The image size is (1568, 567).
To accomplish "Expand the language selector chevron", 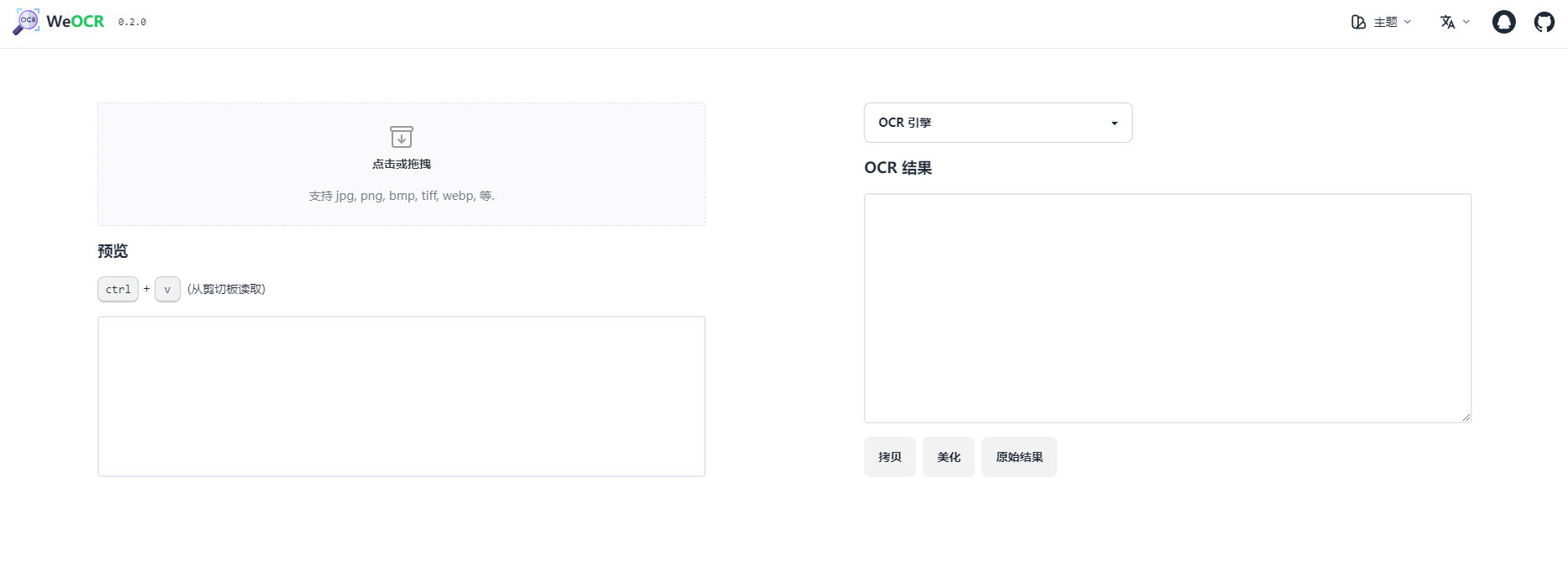I will click(x=1466, y=22).
